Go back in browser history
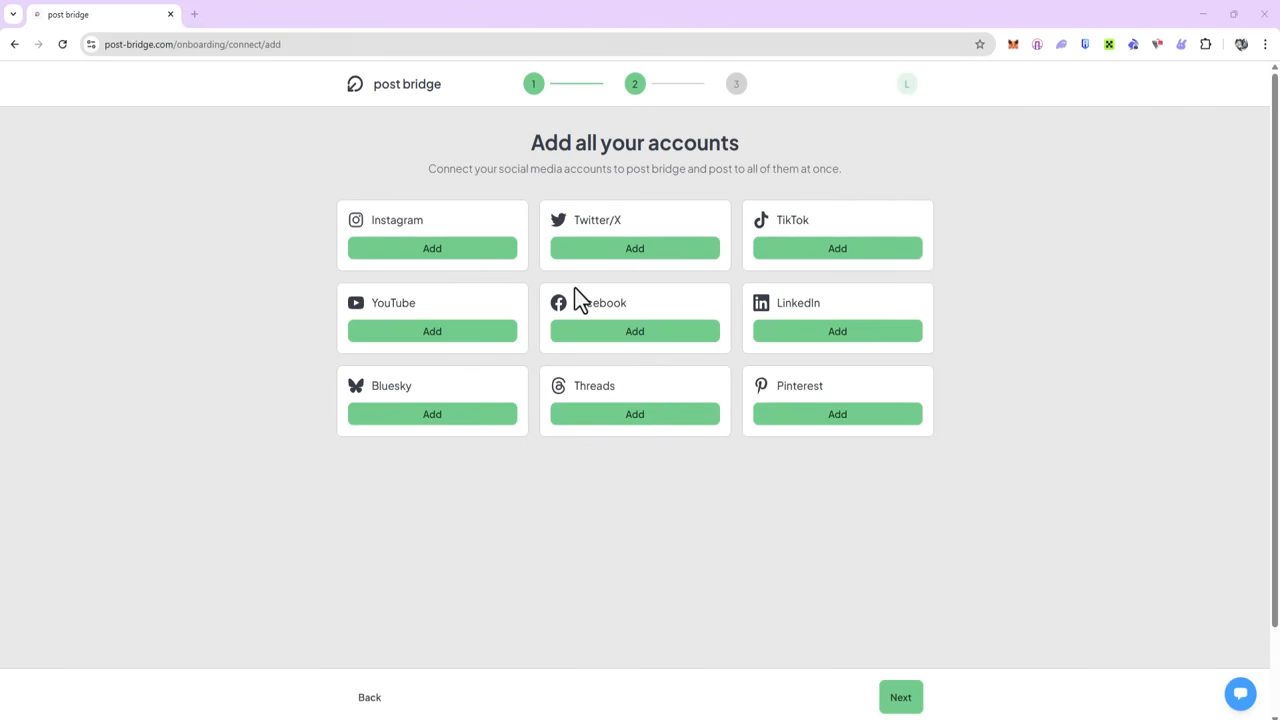This screenshot has width=1280, height=720. pos(14,44)
